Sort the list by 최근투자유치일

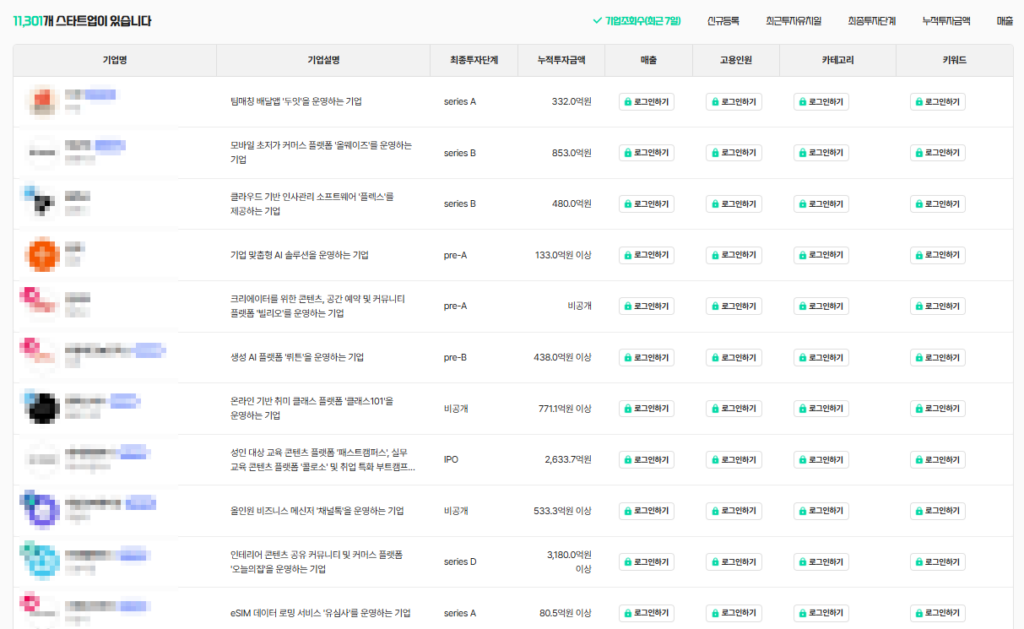pyautogui.click(x=793, y=20)
